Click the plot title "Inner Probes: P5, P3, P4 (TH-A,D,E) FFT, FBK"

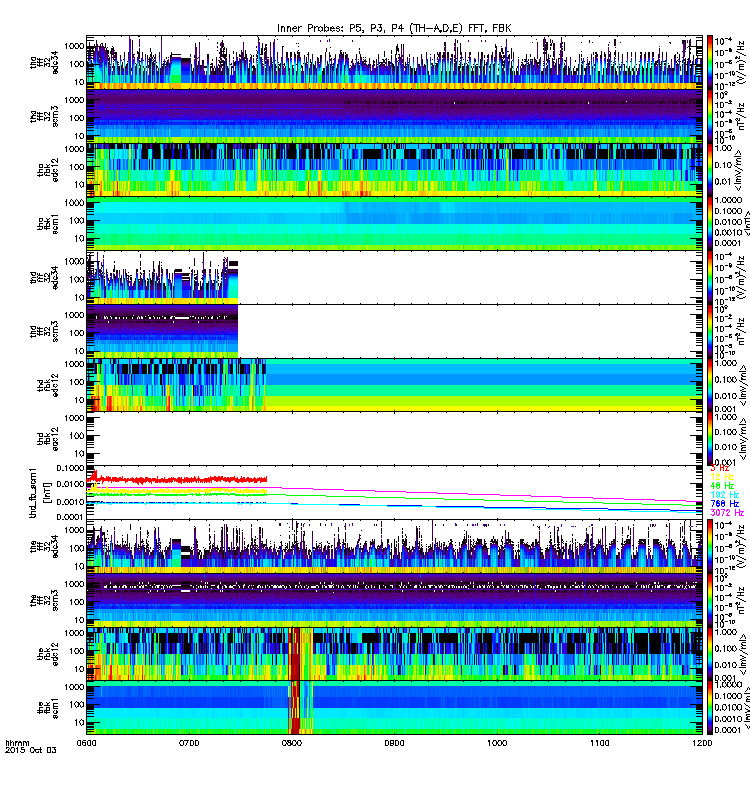tap(394, 29)
